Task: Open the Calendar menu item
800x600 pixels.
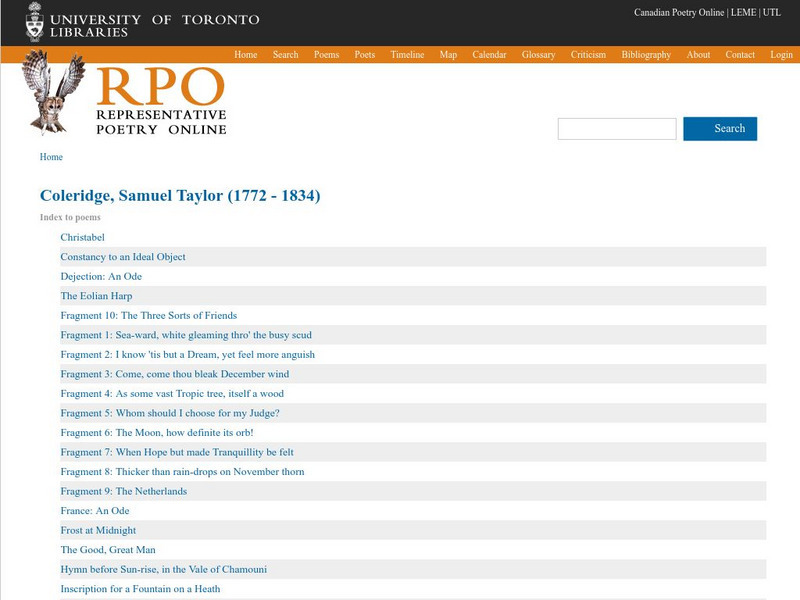Action: (x=489, y=55)
